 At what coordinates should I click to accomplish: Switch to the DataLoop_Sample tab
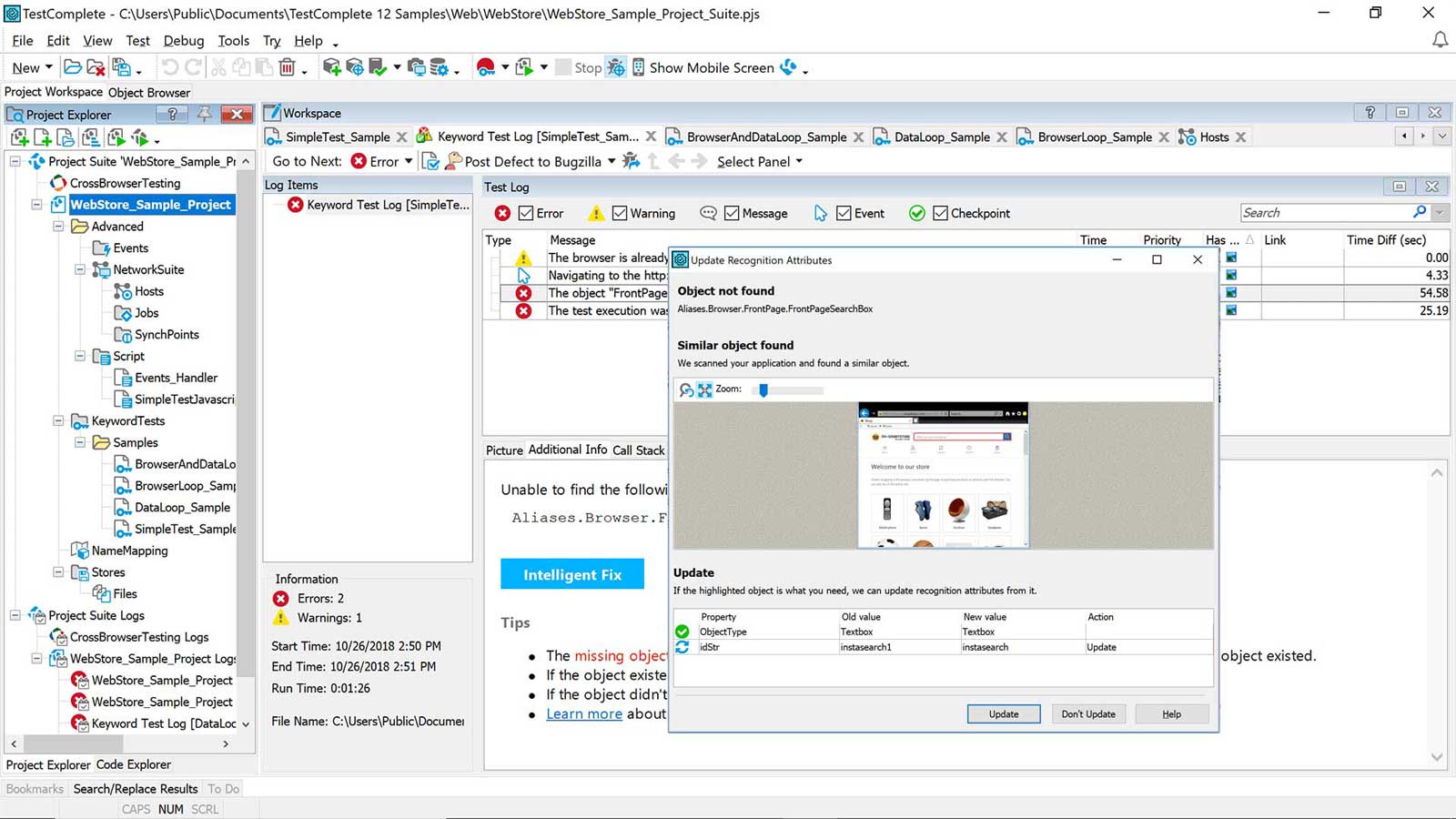941,136
